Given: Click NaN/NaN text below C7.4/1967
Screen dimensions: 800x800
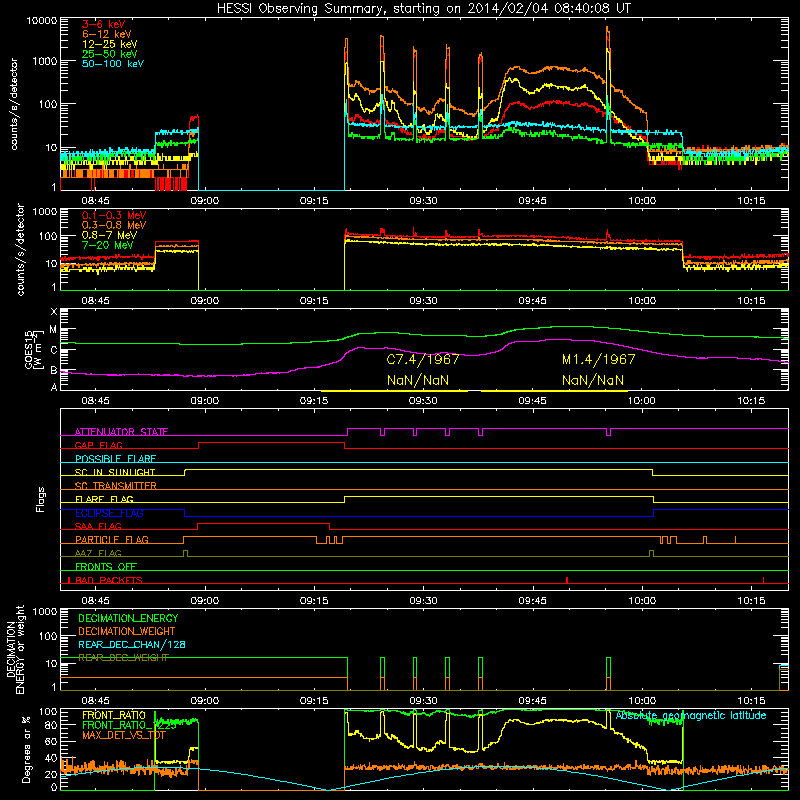Looking at the screenshot, I should pos(418,380).
